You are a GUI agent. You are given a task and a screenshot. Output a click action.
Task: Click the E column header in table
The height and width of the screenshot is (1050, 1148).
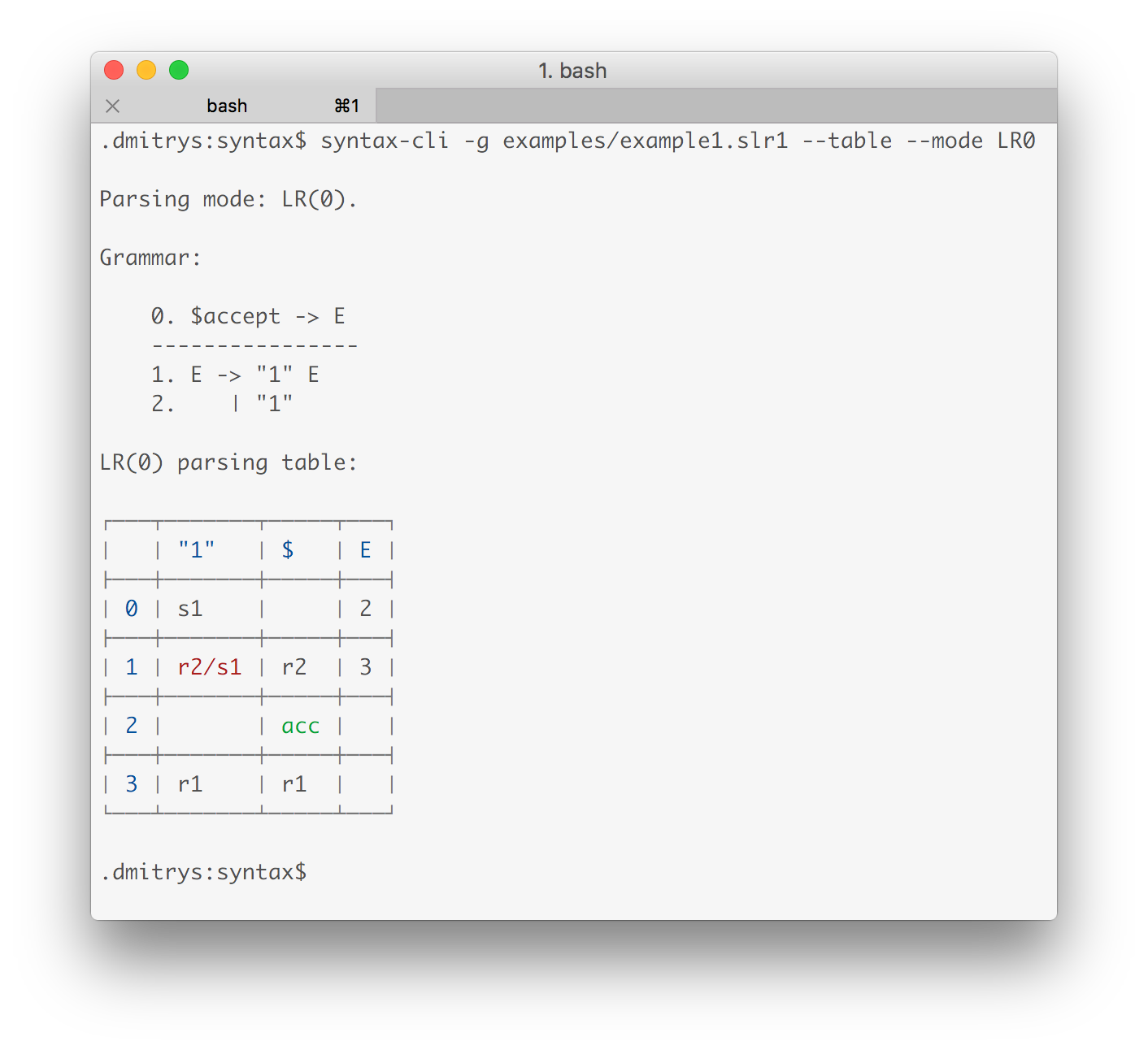pyautogui.click(x=366, y=550)
